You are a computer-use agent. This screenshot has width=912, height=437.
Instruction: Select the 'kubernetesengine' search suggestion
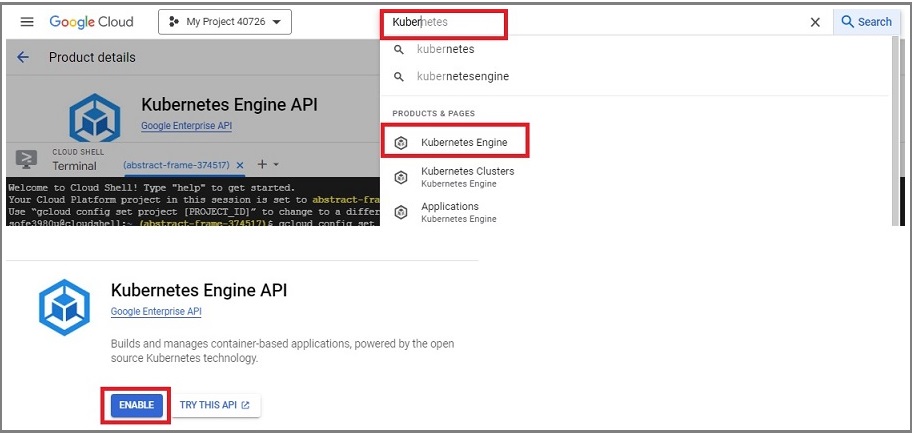463,76
